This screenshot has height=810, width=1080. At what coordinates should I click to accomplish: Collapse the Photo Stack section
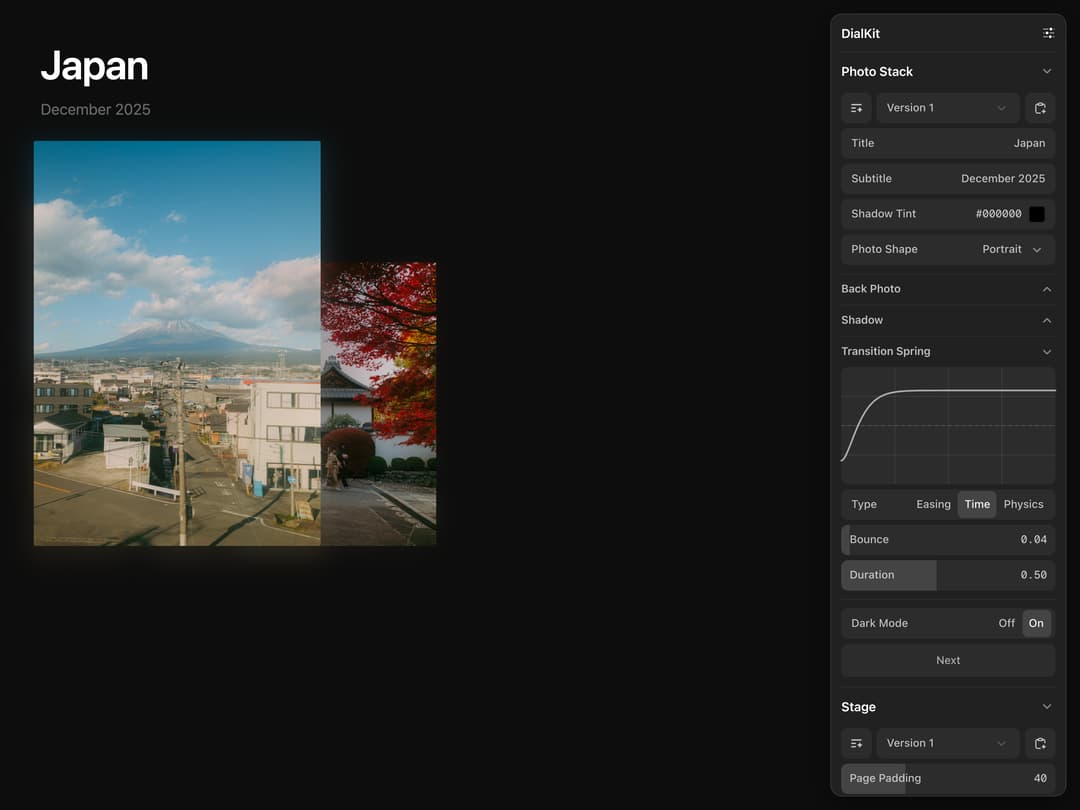[1047, 72]
